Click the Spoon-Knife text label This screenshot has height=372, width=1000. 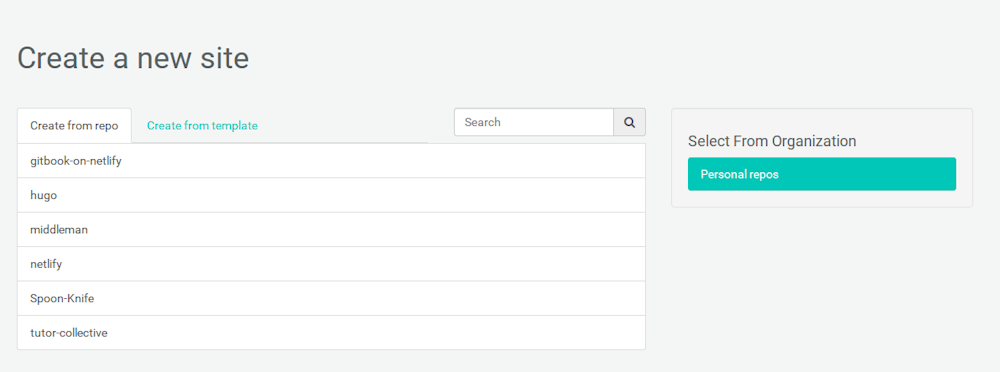coord(62,298)
